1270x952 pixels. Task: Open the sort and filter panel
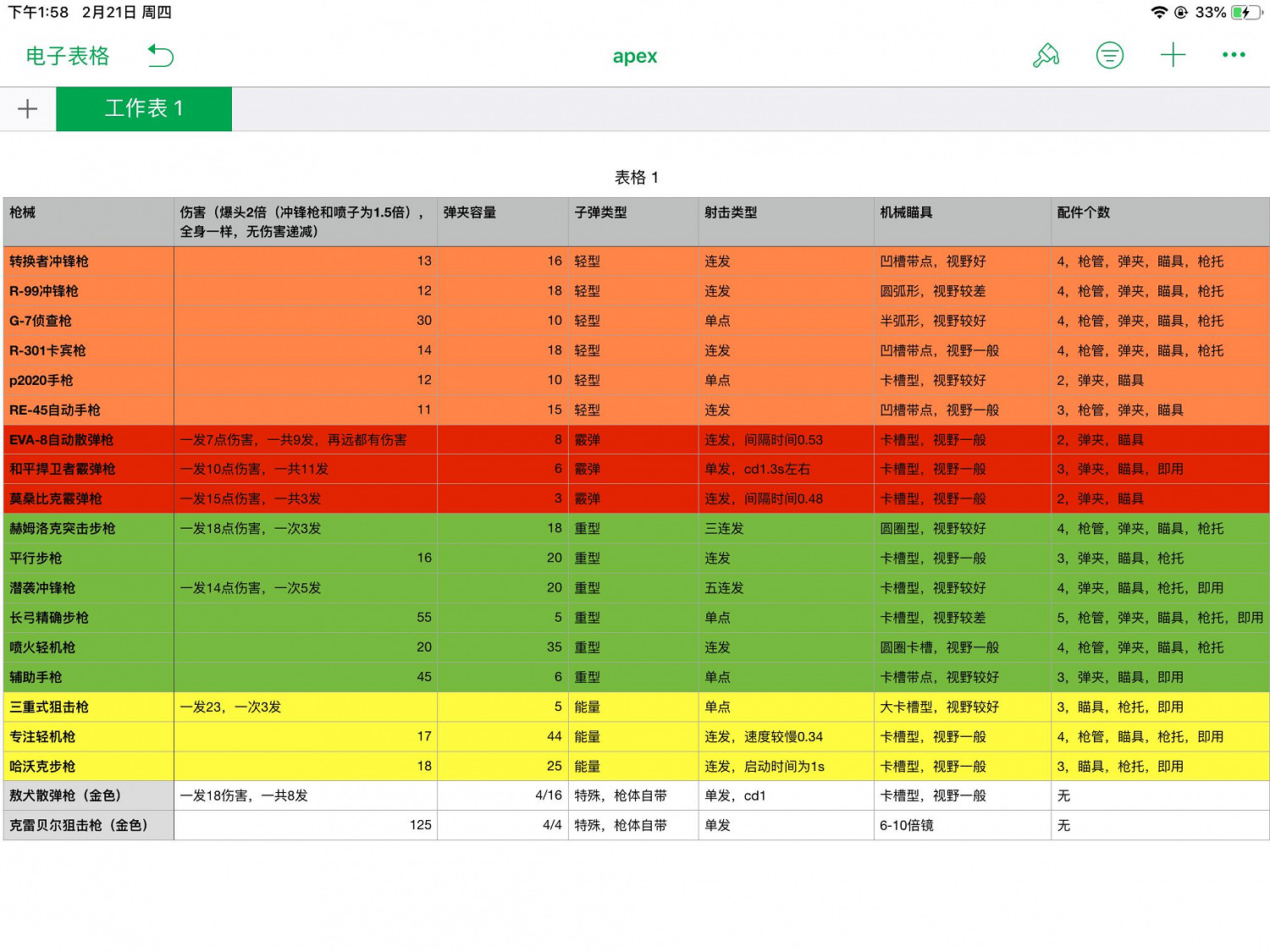pos(1109,55)
